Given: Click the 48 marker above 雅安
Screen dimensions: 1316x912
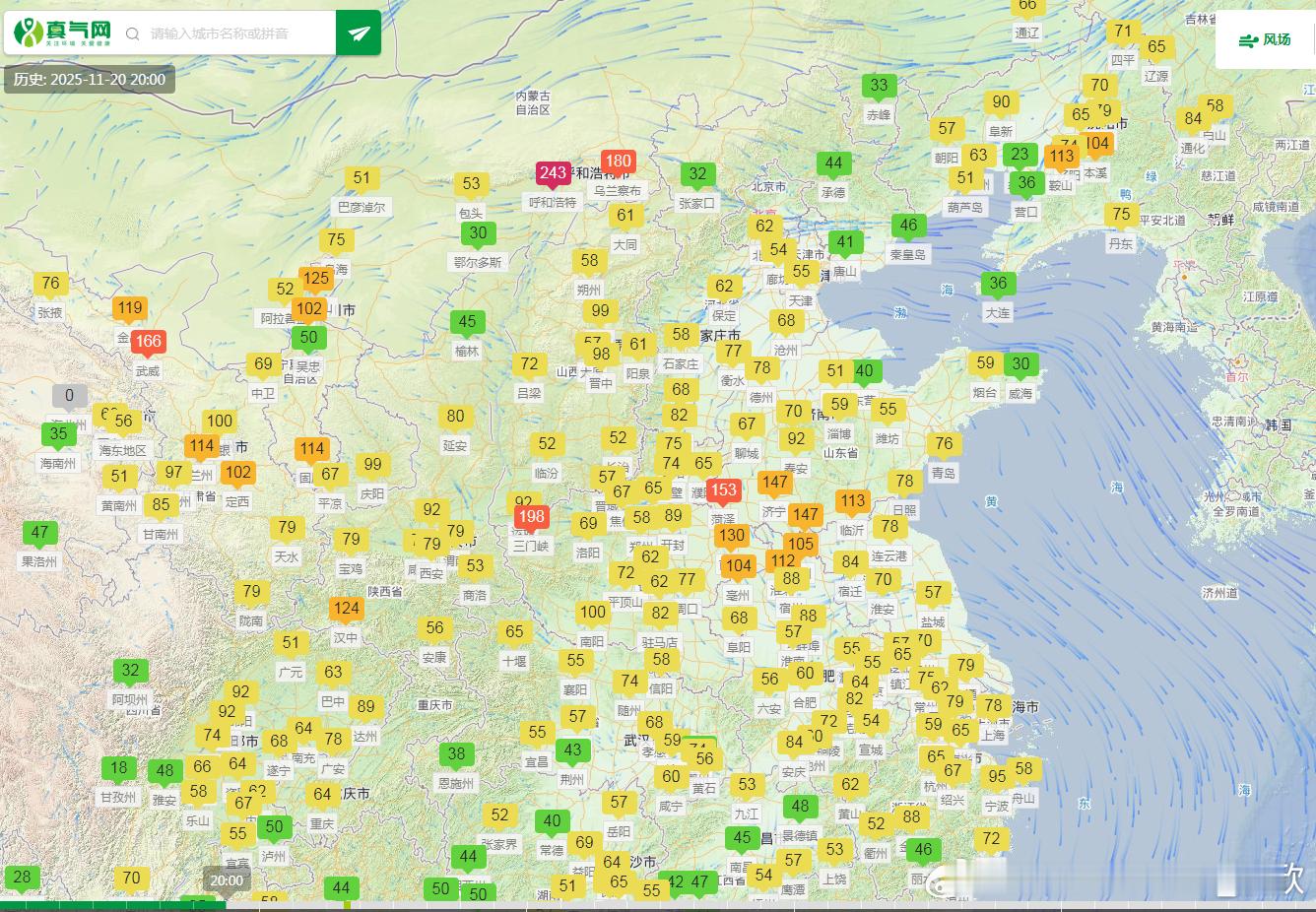Looking at the screenshot, I should point(164,772).
